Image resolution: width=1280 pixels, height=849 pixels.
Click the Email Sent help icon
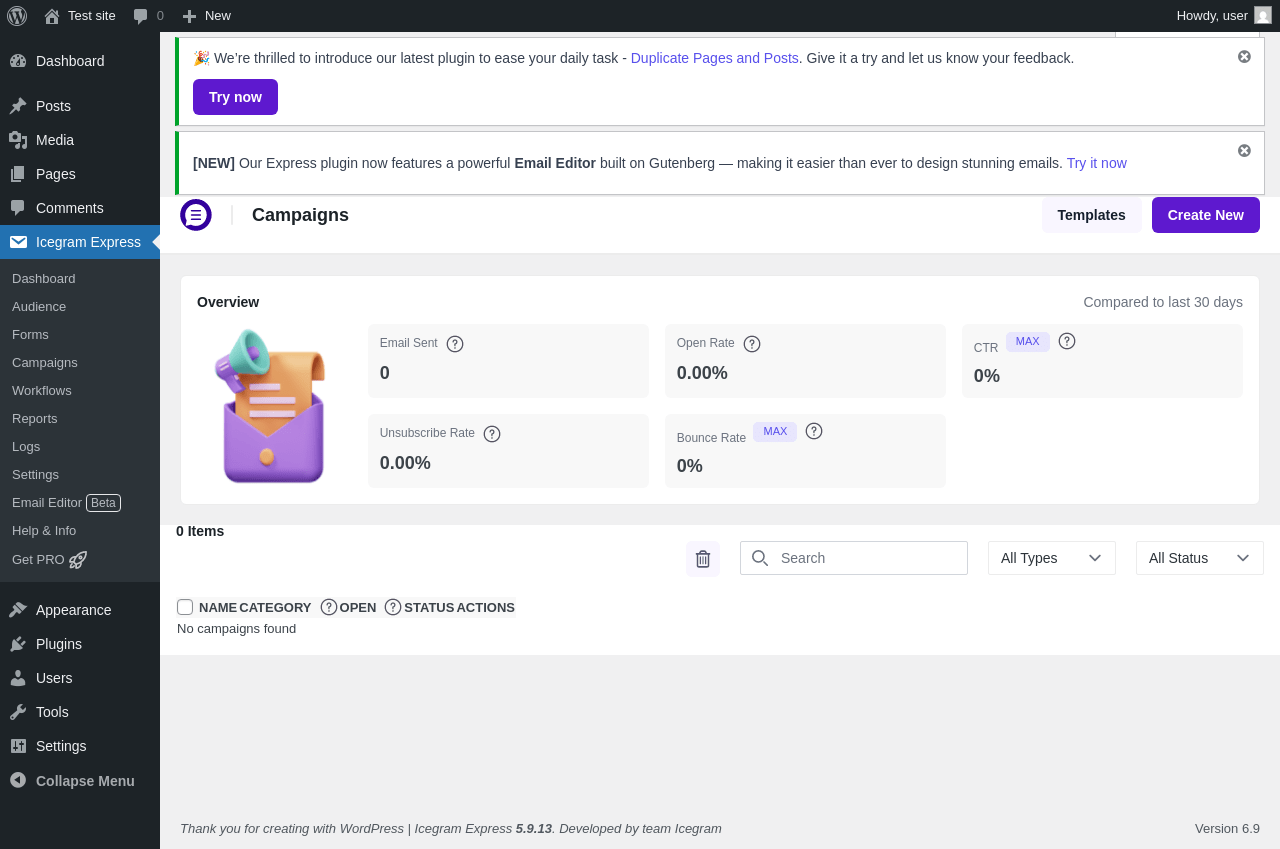click(x=455, y=344)
